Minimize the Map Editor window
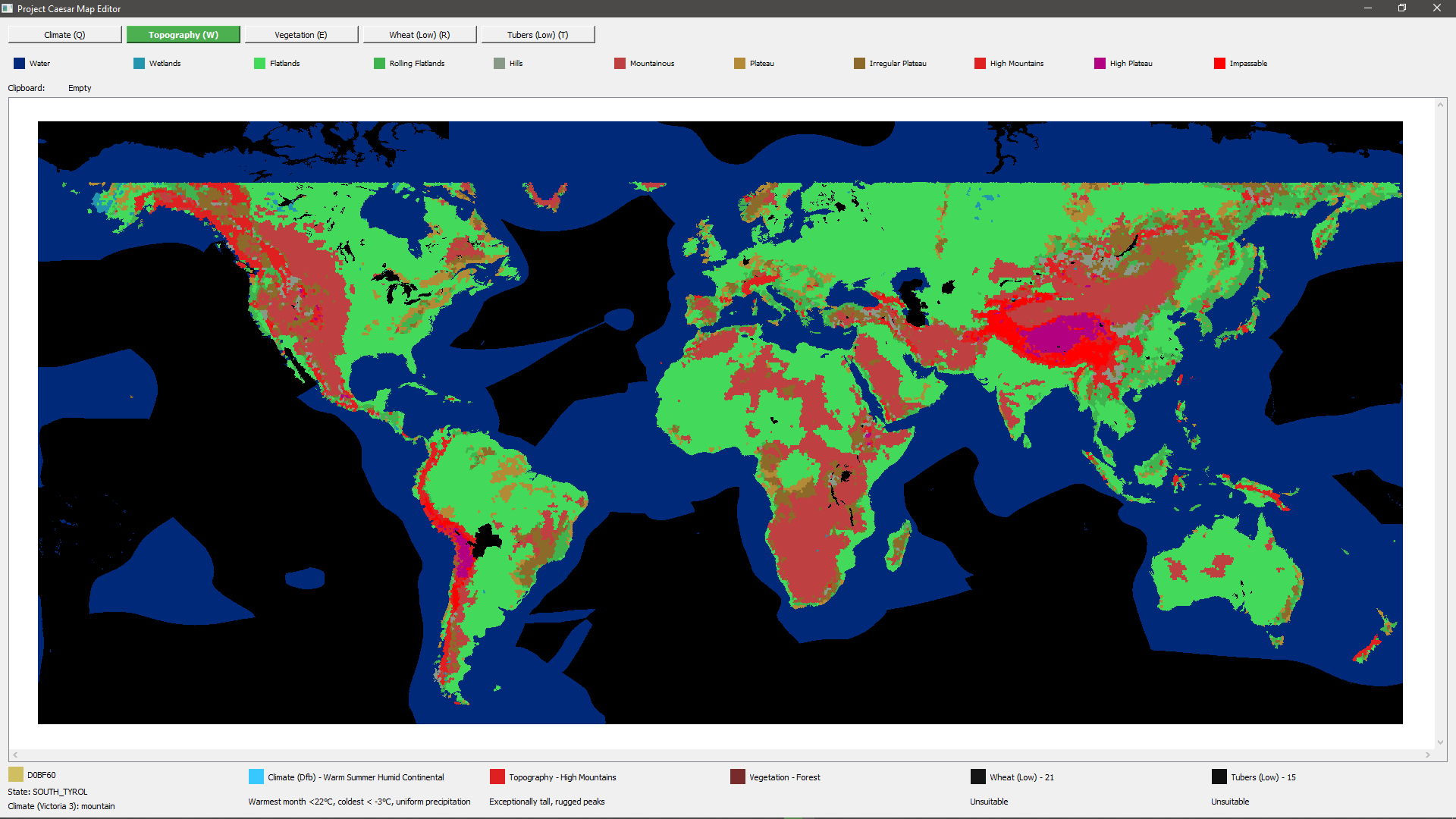The height and width of the screenshot is (819, 1456). (x=1368, y=8)
